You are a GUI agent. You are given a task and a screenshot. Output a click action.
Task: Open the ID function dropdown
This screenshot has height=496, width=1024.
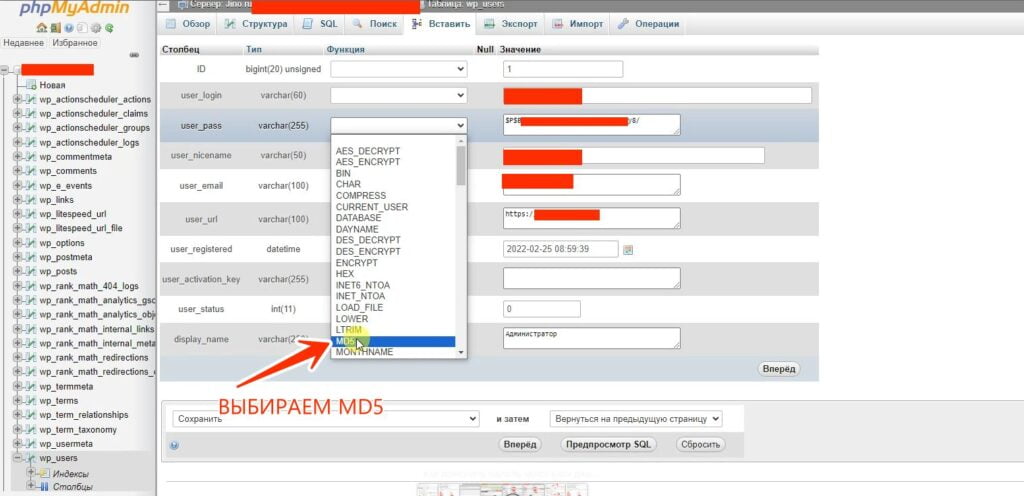pos(398,69)
